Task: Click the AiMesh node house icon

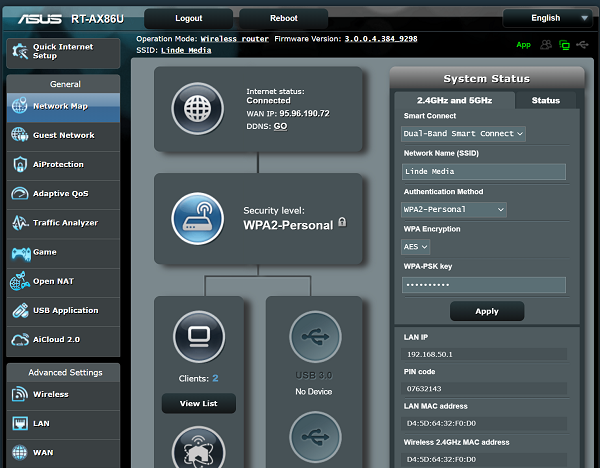Action: pos(199,448)
